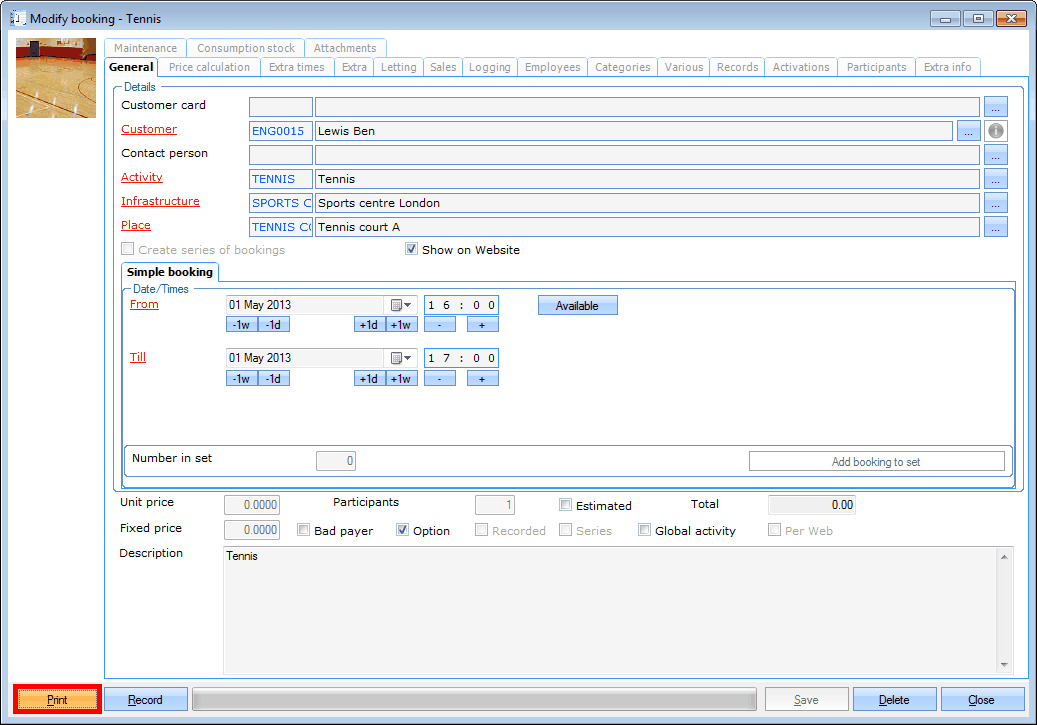Screen dimensions: 1037x725
Task: Switch to the Price calculation tab
Action: click(x=208, y=67)
